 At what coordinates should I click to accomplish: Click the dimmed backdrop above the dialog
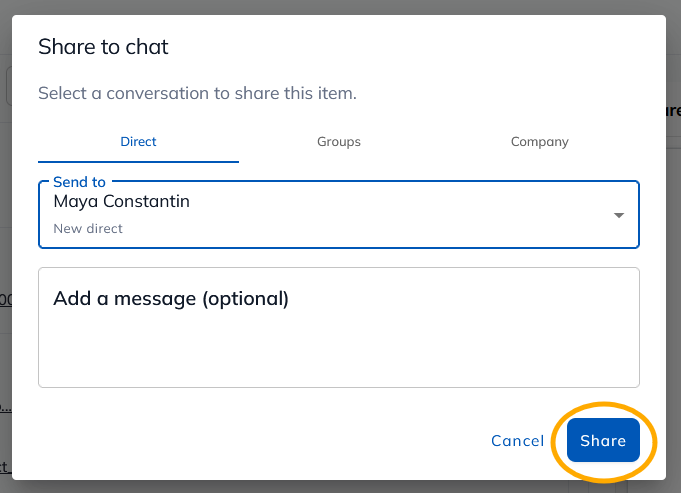(339, 7)
